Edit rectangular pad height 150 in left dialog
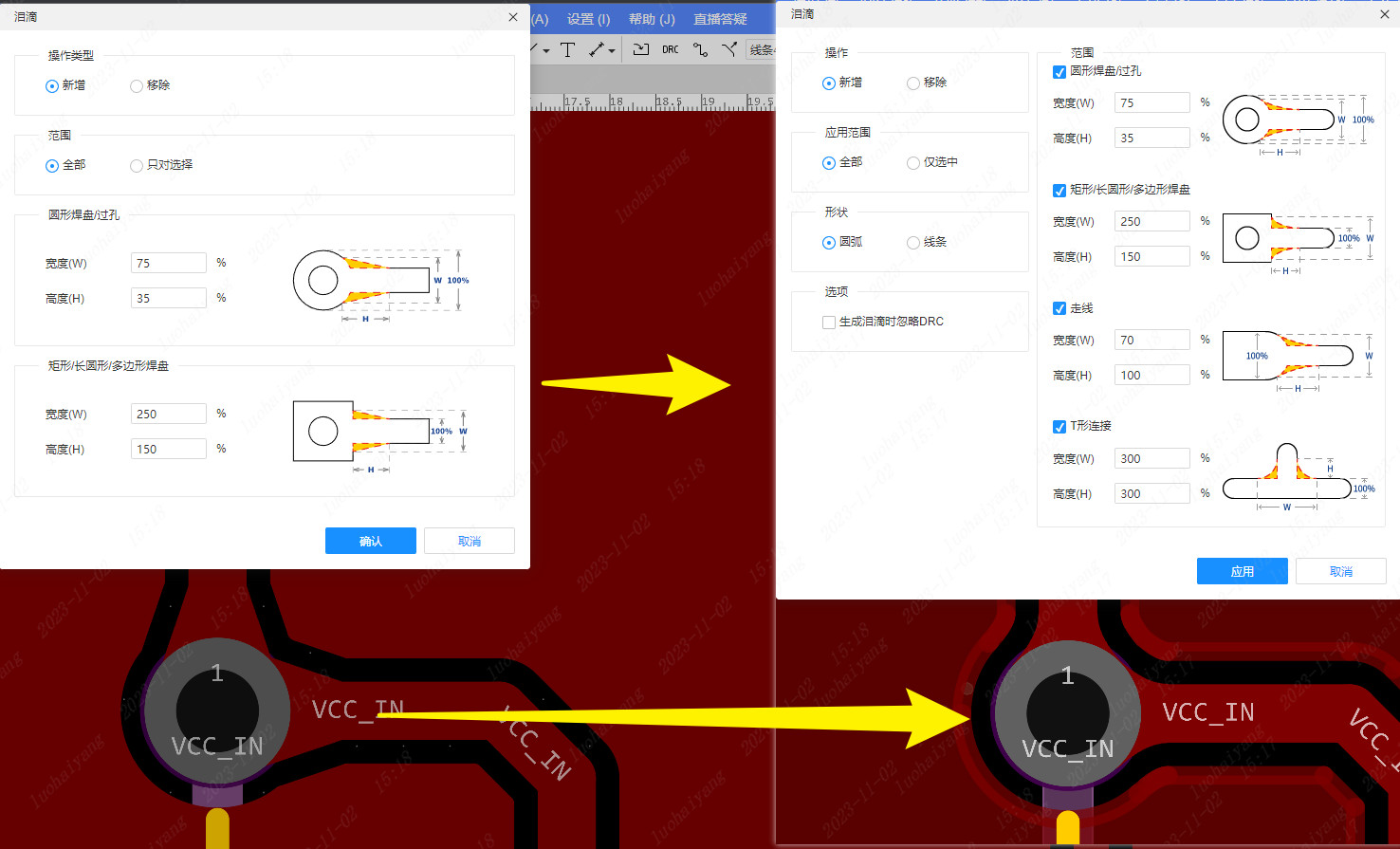The height and width of the screenshot is (849, 1400). pyautogui.click(x=169, y=449)
